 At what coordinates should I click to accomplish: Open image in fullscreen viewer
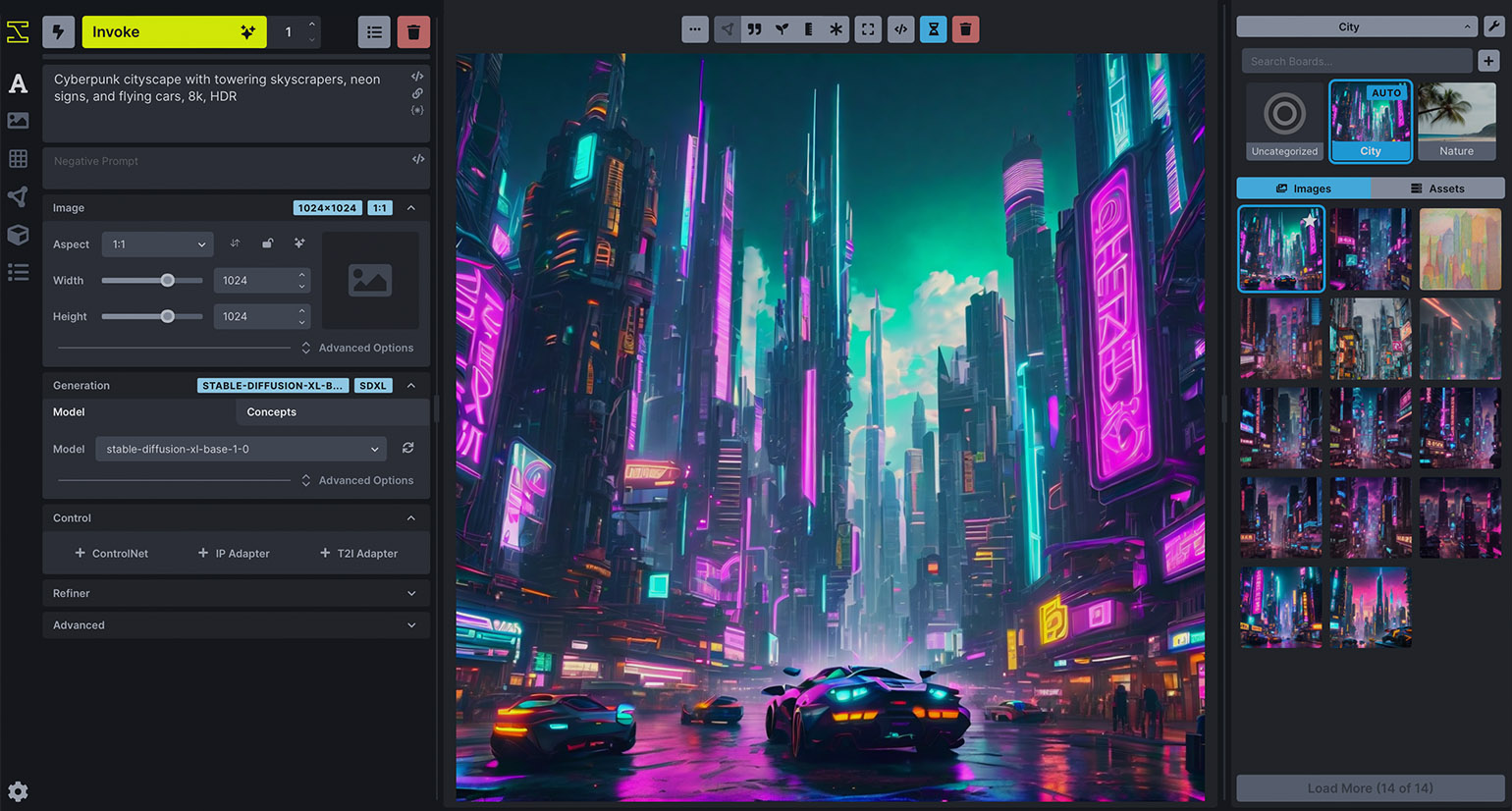pyautogui.click(x=868, y=29)
